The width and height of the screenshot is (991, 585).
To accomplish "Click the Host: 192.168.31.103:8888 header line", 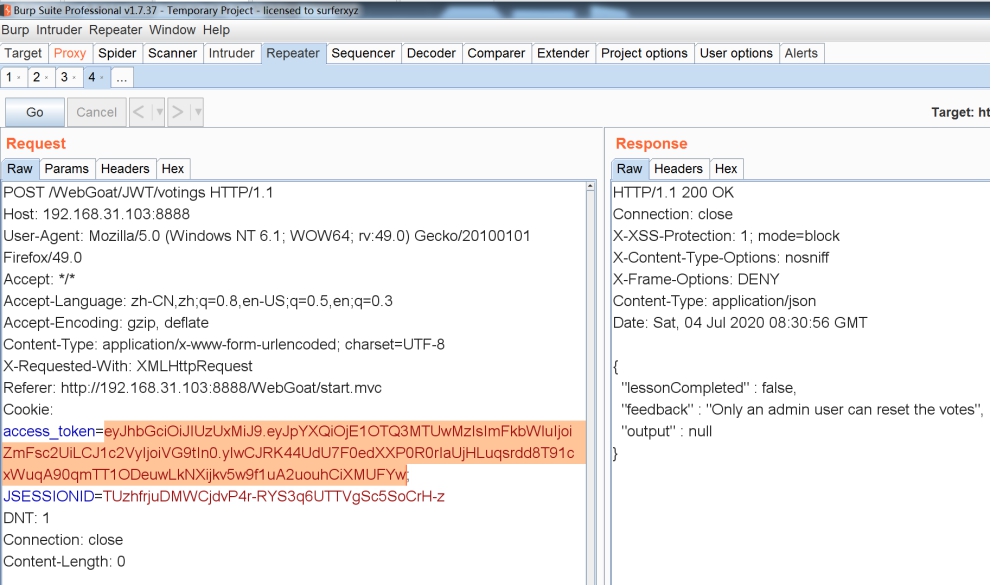I will point(97,214).
